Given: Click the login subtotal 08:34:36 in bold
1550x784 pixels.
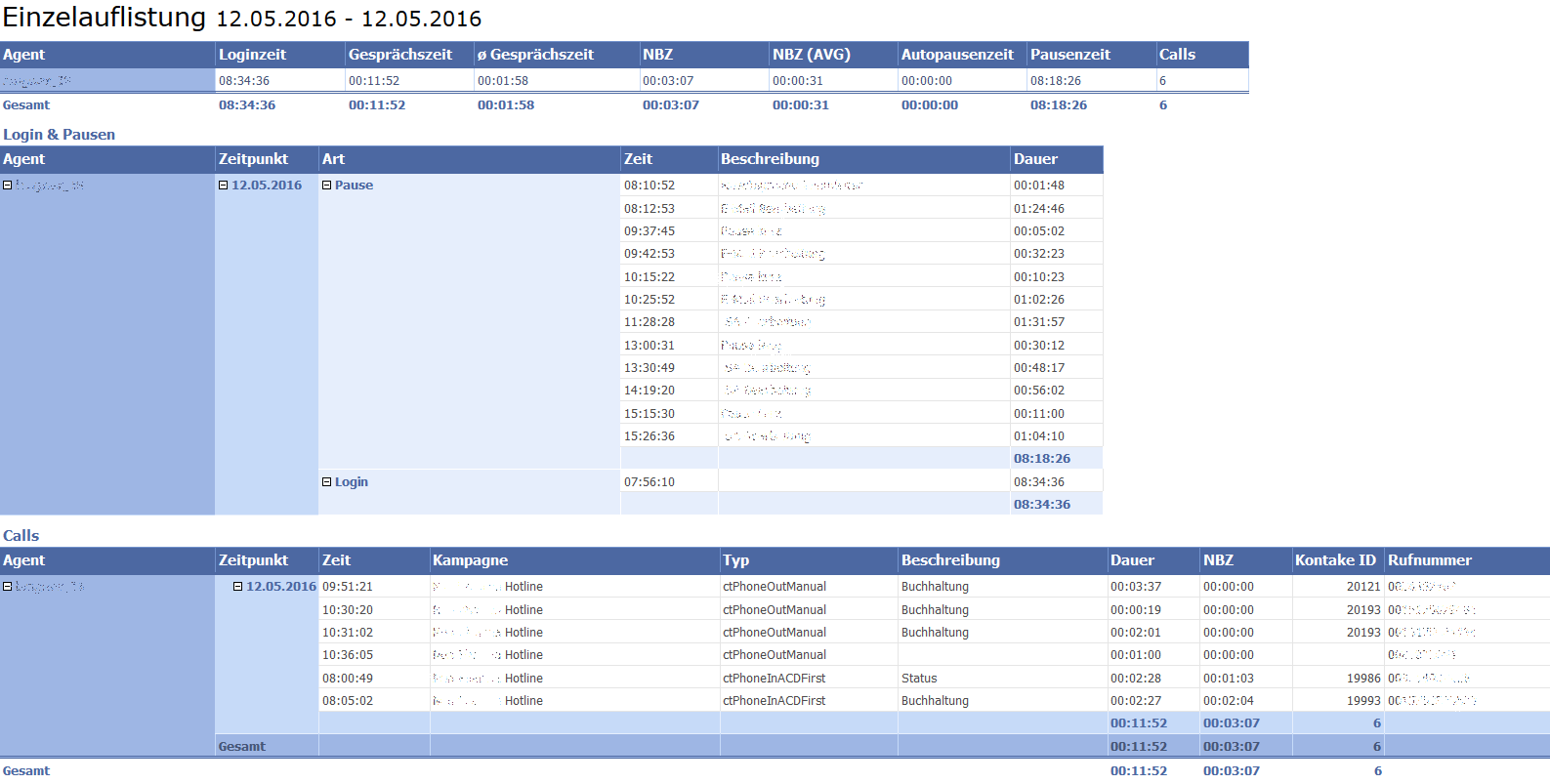Looking at the screenshot, I should click(1042, 505).
